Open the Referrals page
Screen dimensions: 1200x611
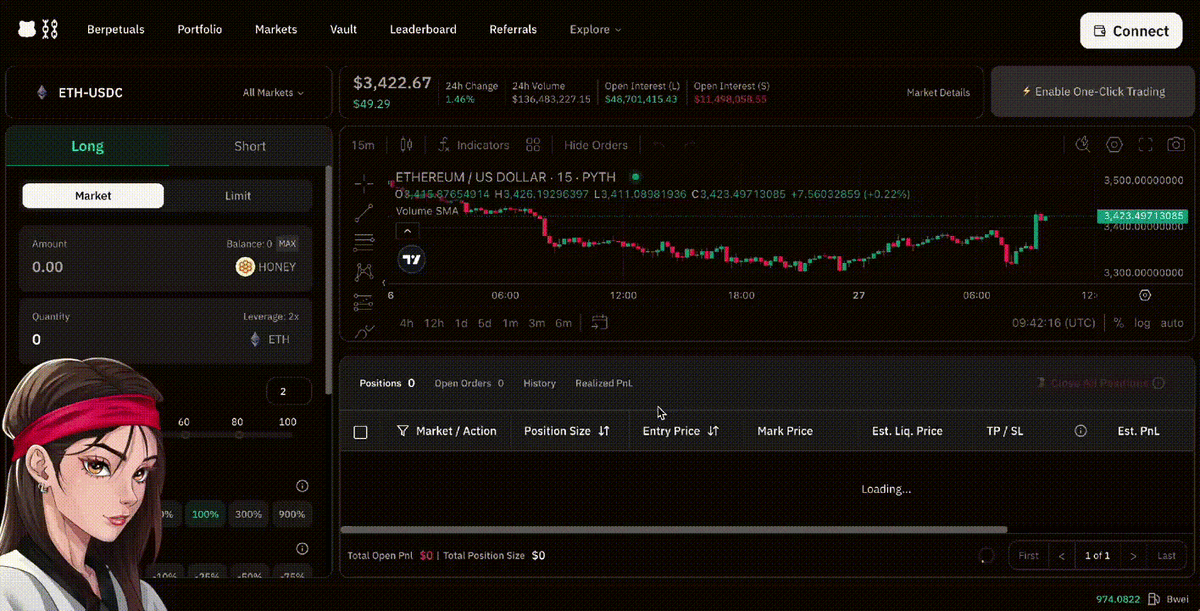tap(513, 30)
